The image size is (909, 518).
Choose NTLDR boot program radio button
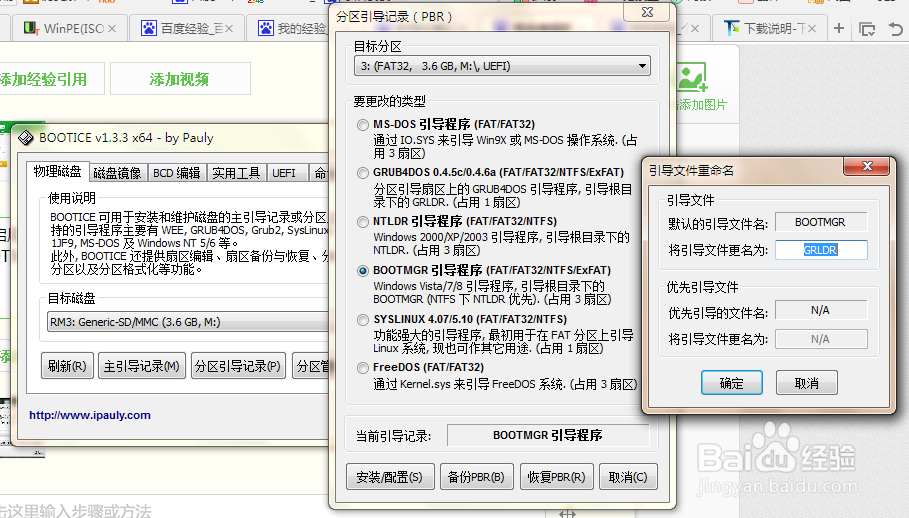coord(363,222)
